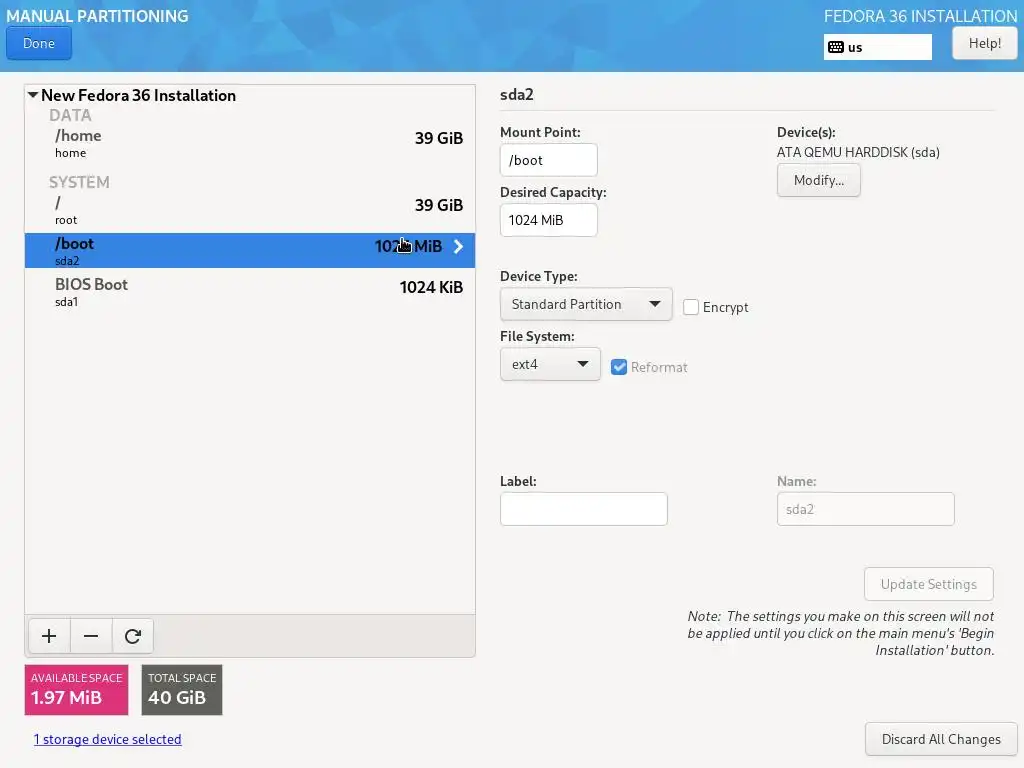Click the keyboard layout icon beside us
The height and width of the screenshot is (768, 1024).
tap(835, 47)
